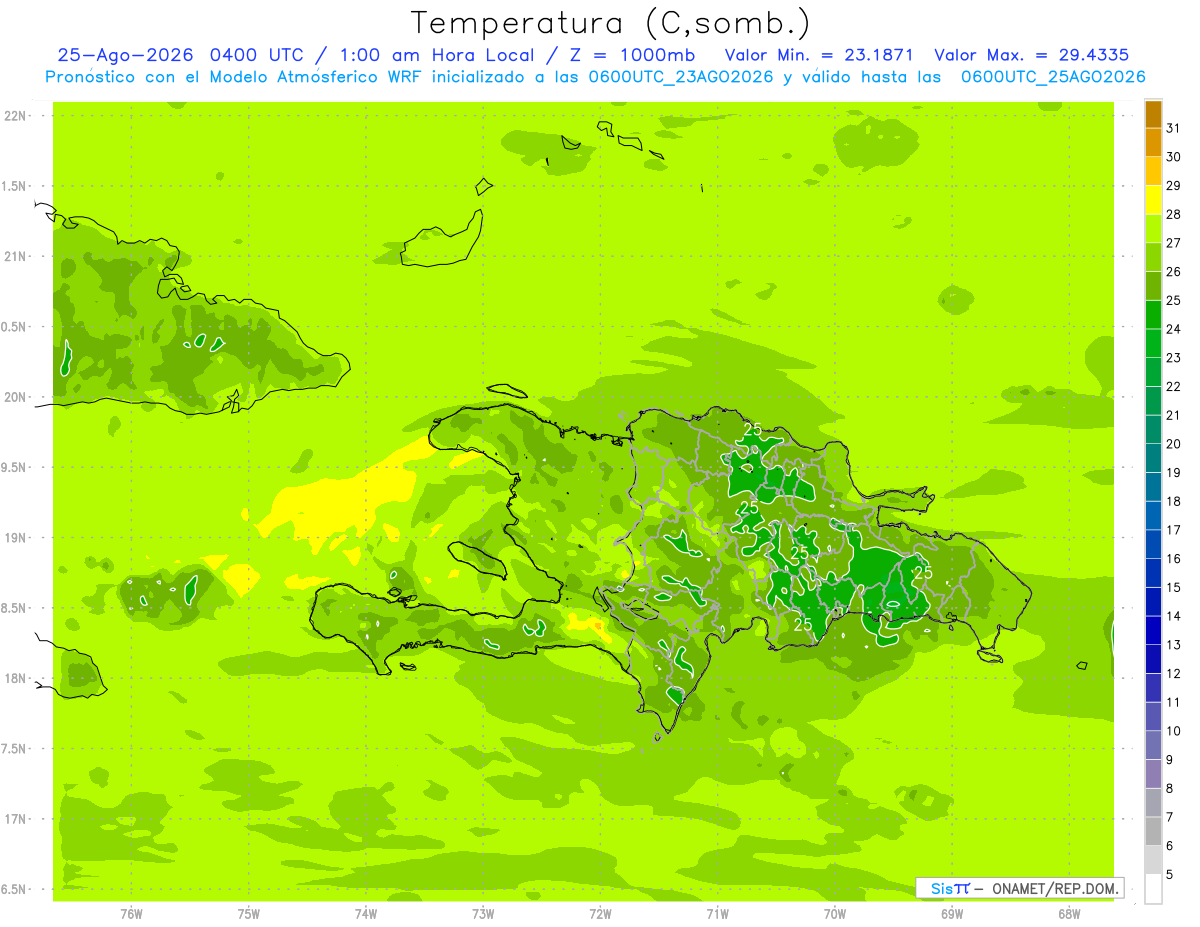Click the legend number '5'
Viewport: 1200px width, 927px height.
coord(1170,875)
